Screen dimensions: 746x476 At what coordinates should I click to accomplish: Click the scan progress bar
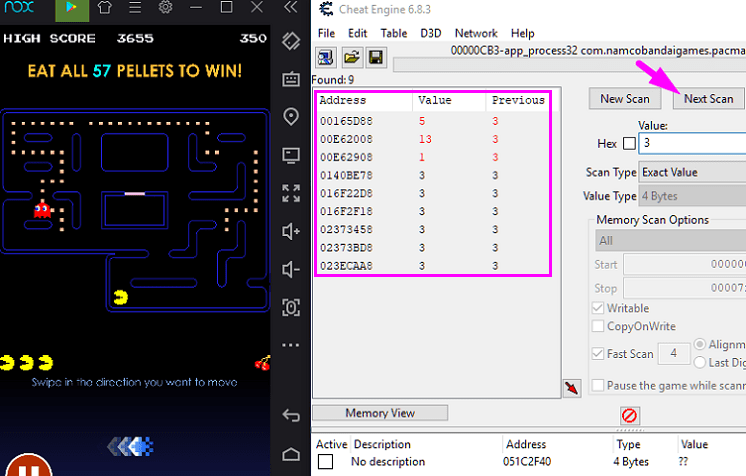[x=569, y=65]
